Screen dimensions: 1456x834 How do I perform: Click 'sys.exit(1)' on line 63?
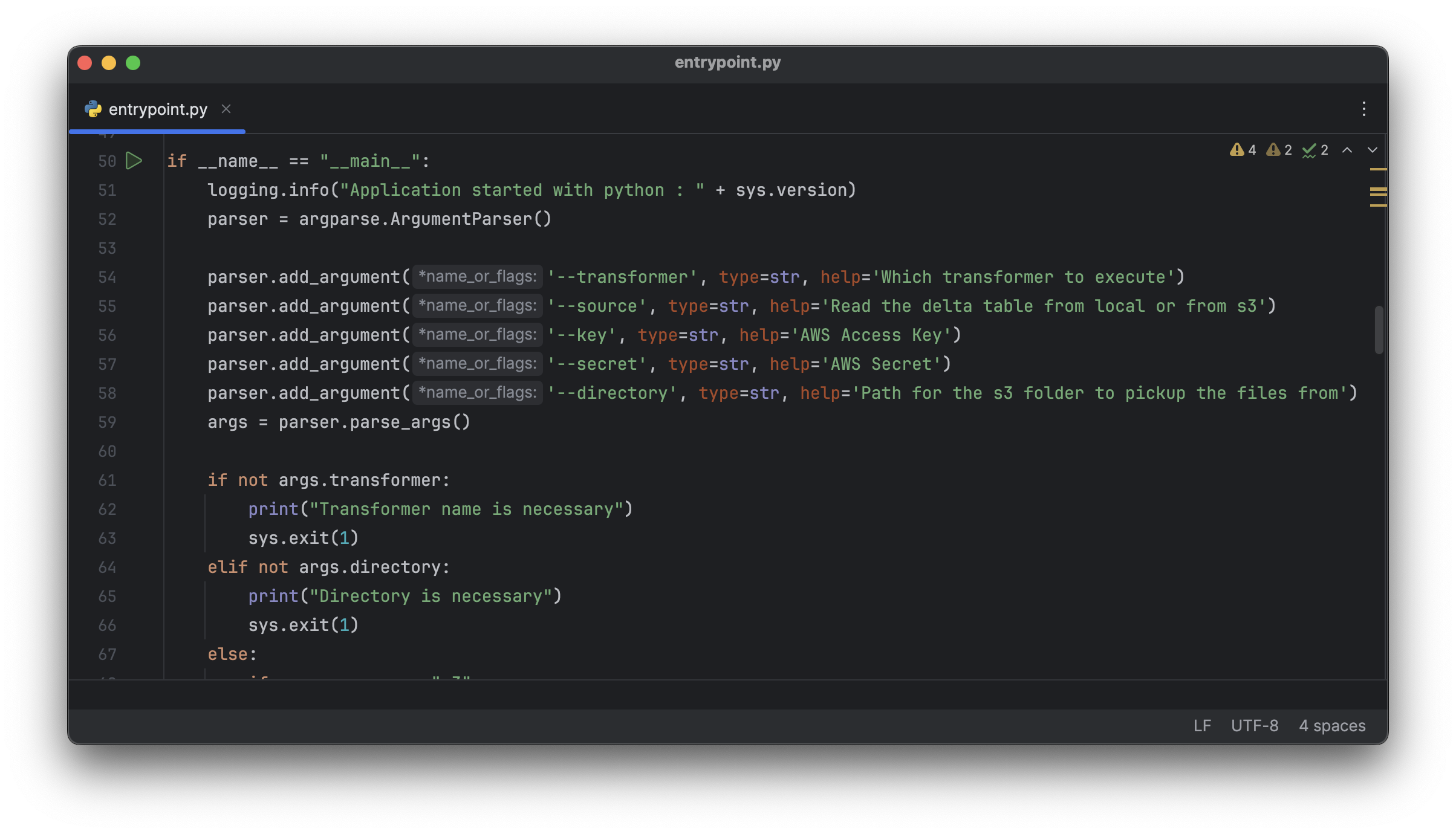[x=304, y=538]
